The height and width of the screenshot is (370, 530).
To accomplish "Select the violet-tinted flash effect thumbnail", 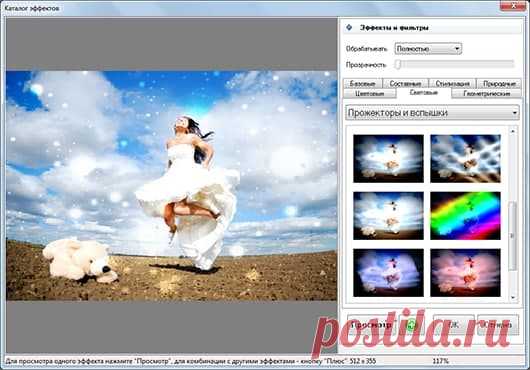I will (x=388, y=273).
